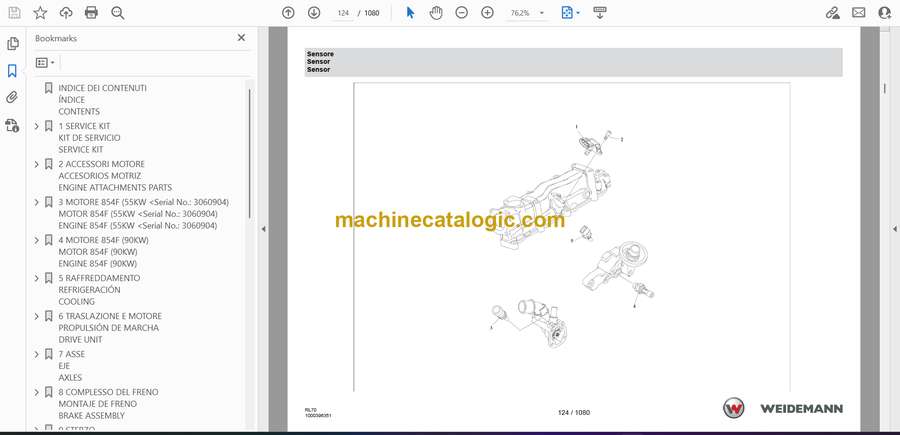
Task: Go to next page arrow
Action: (x=314, y=13)
